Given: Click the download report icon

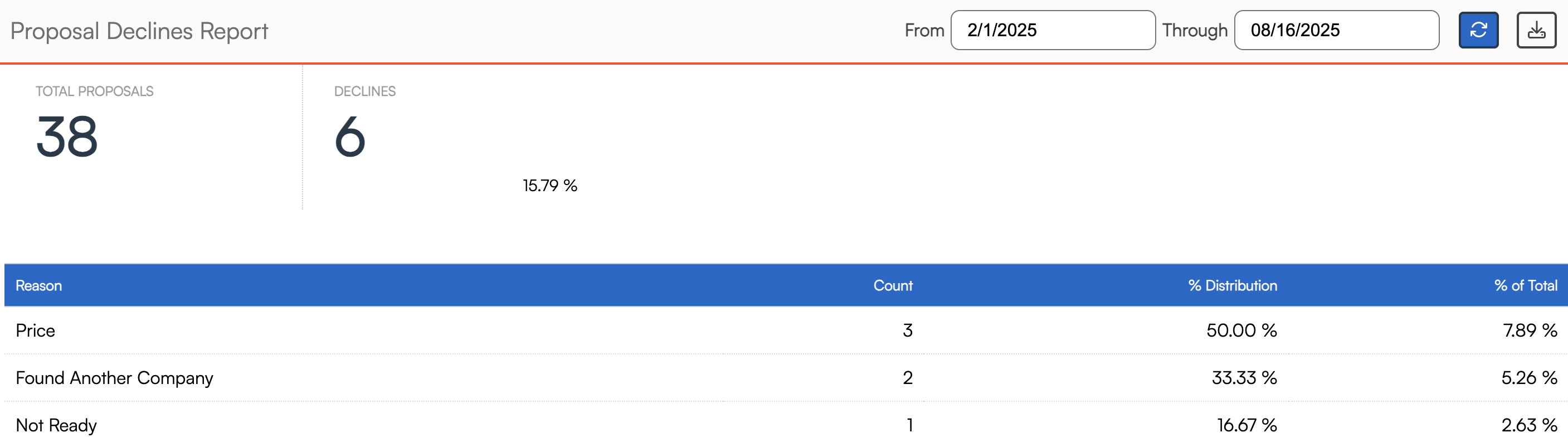Looking at the screenshot, I should (x=1536, y=30).
